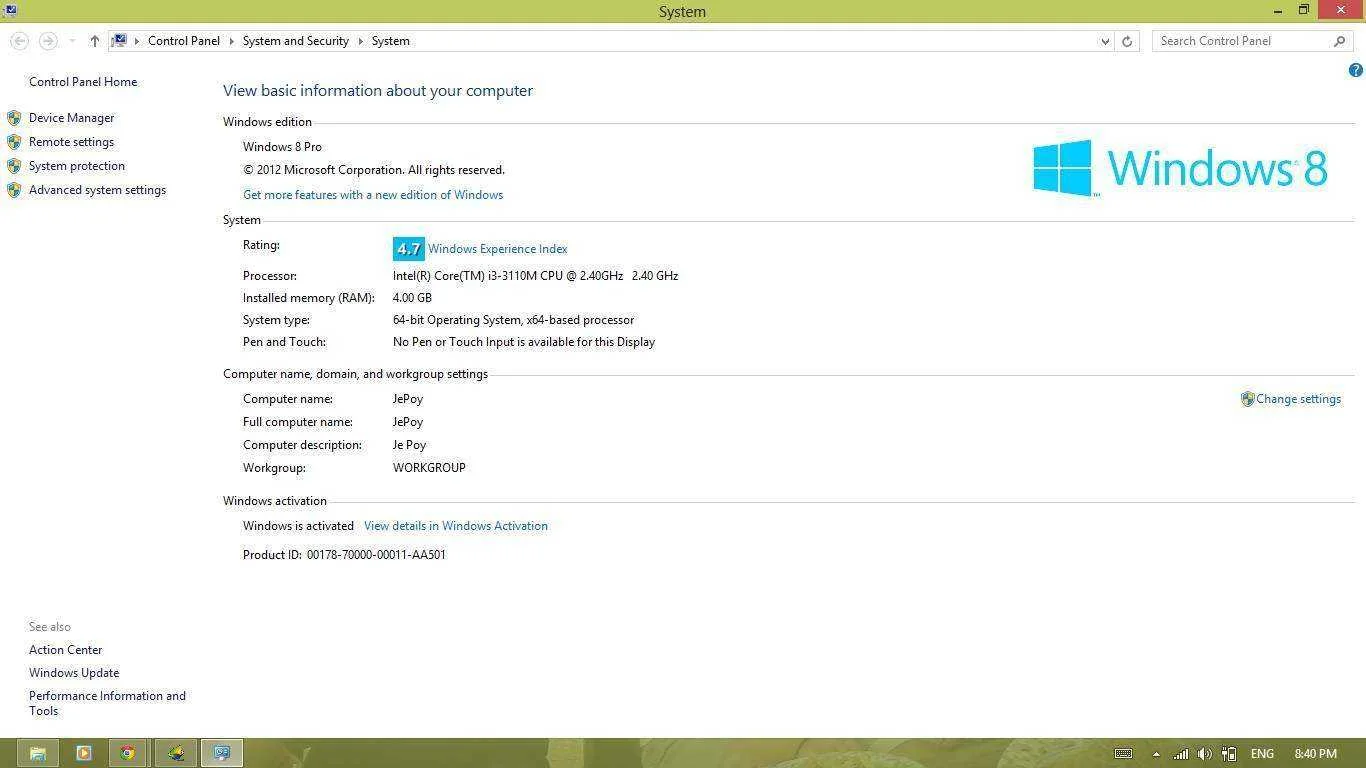Open Device Manager
Viewport: 1366px width, 768px height.
pos(71,118)
